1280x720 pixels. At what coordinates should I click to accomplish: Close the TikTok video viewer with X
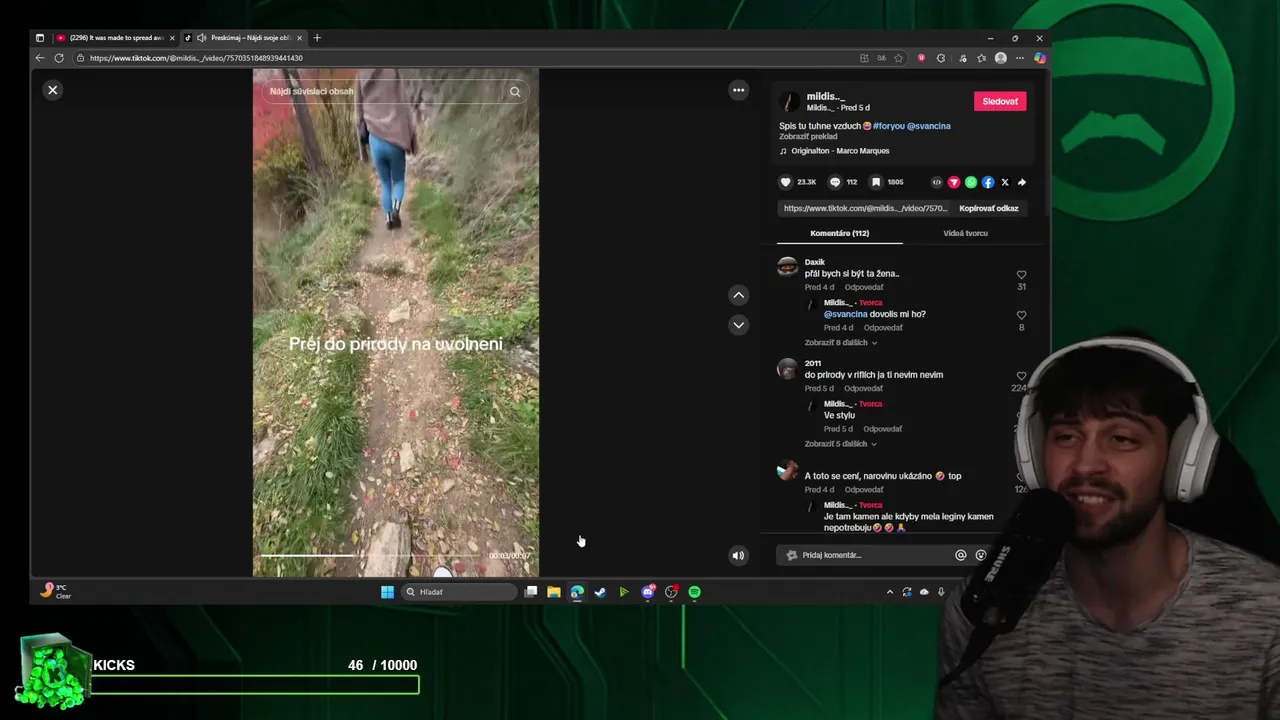pyautogui.click(x=53, y=90)
